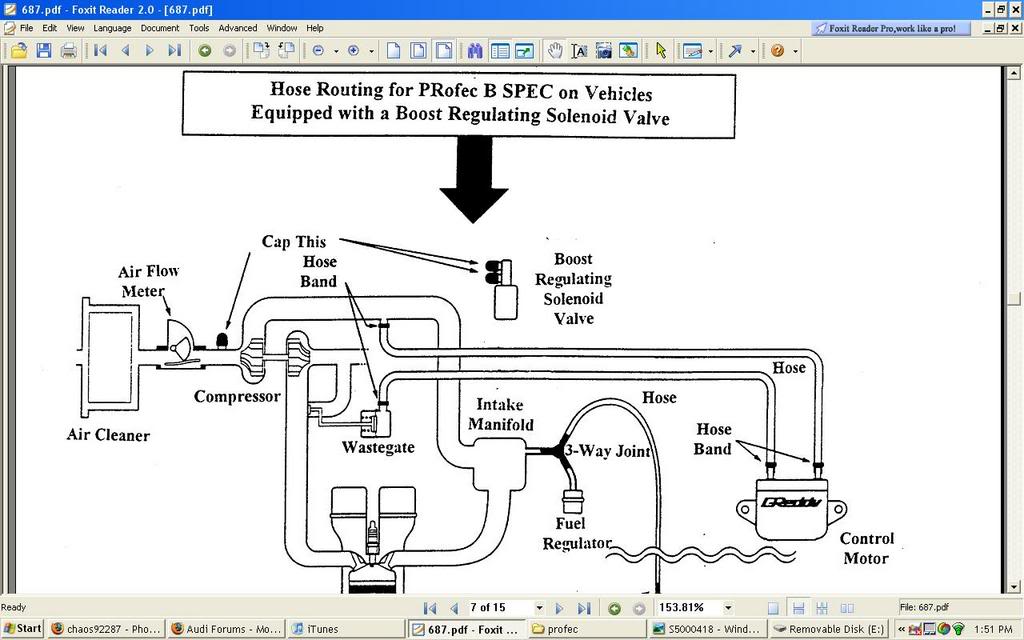The height and width of the screenshot is (640, 1024).
Task: Switch to facing pages layout
Action: click(847, 608)
